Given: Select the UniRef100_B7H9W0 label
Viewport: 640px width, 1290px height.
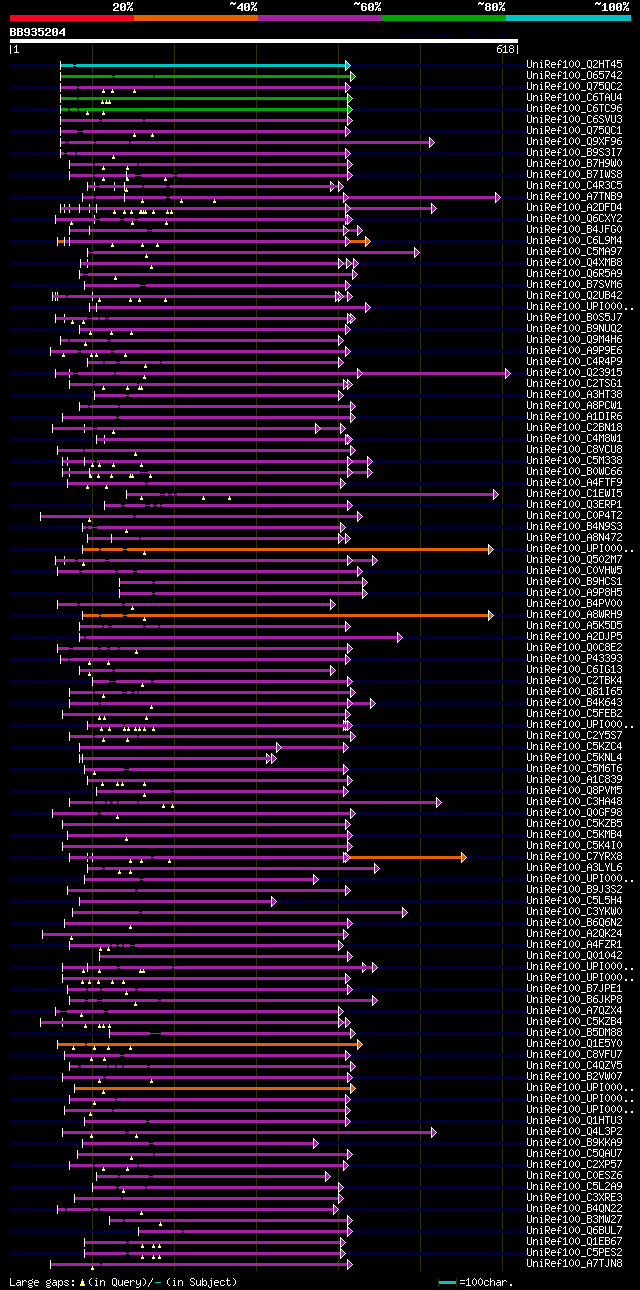Looking at the screenshot, I should pyautogui.click(x=574, y=164).
